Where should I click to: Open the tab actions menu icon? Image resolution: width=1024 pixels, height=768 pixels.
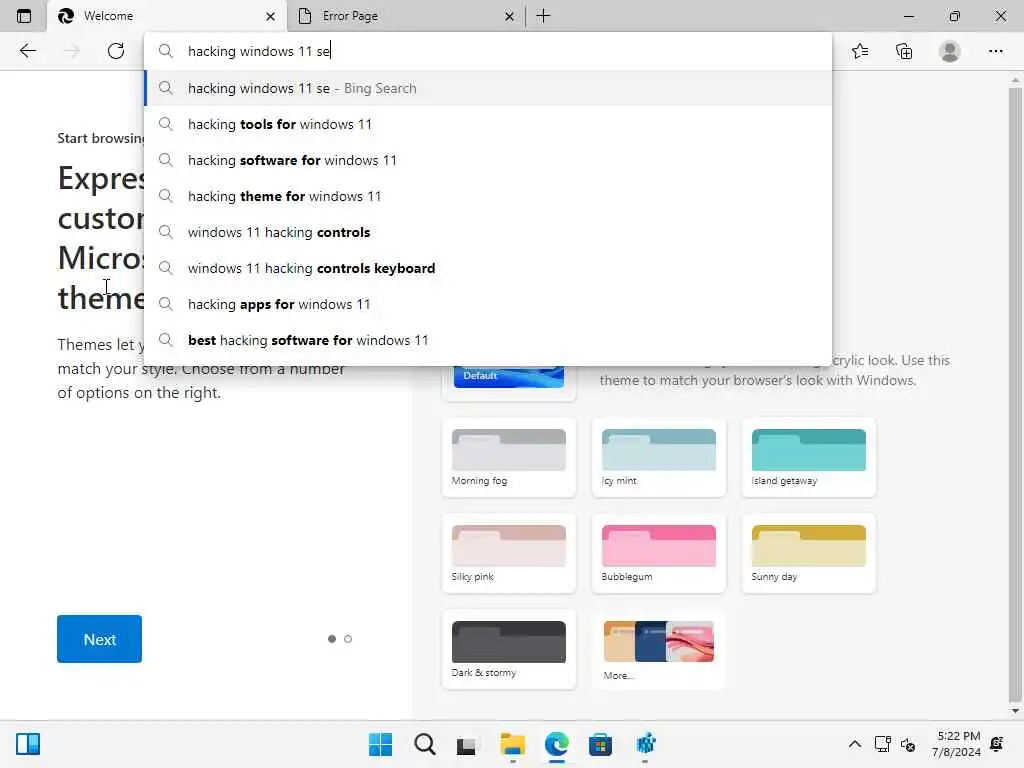(24, 16)
